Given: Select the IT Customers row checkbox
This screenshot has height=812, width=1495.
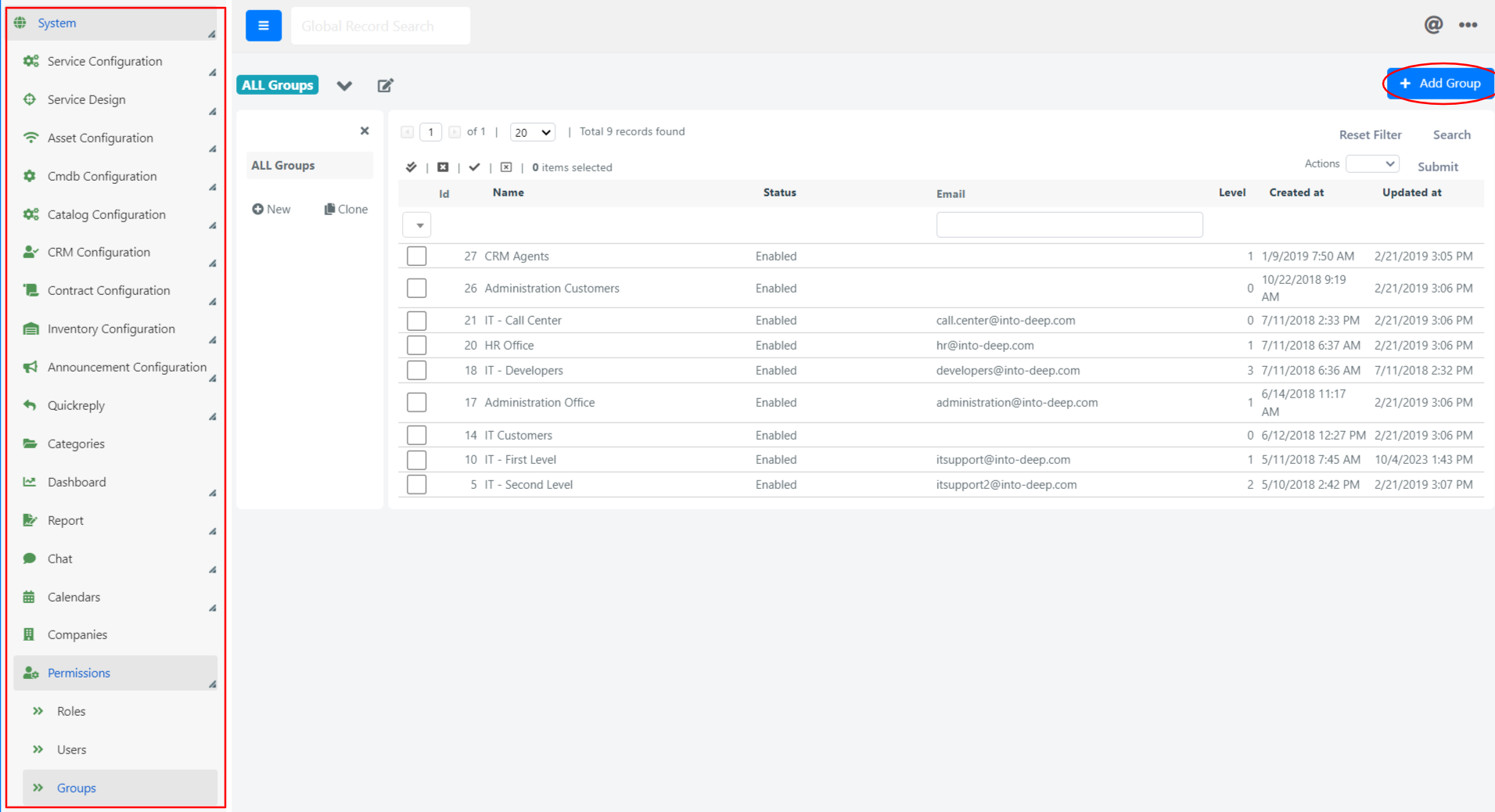Looking at the screenshot, I should (417, 435).
